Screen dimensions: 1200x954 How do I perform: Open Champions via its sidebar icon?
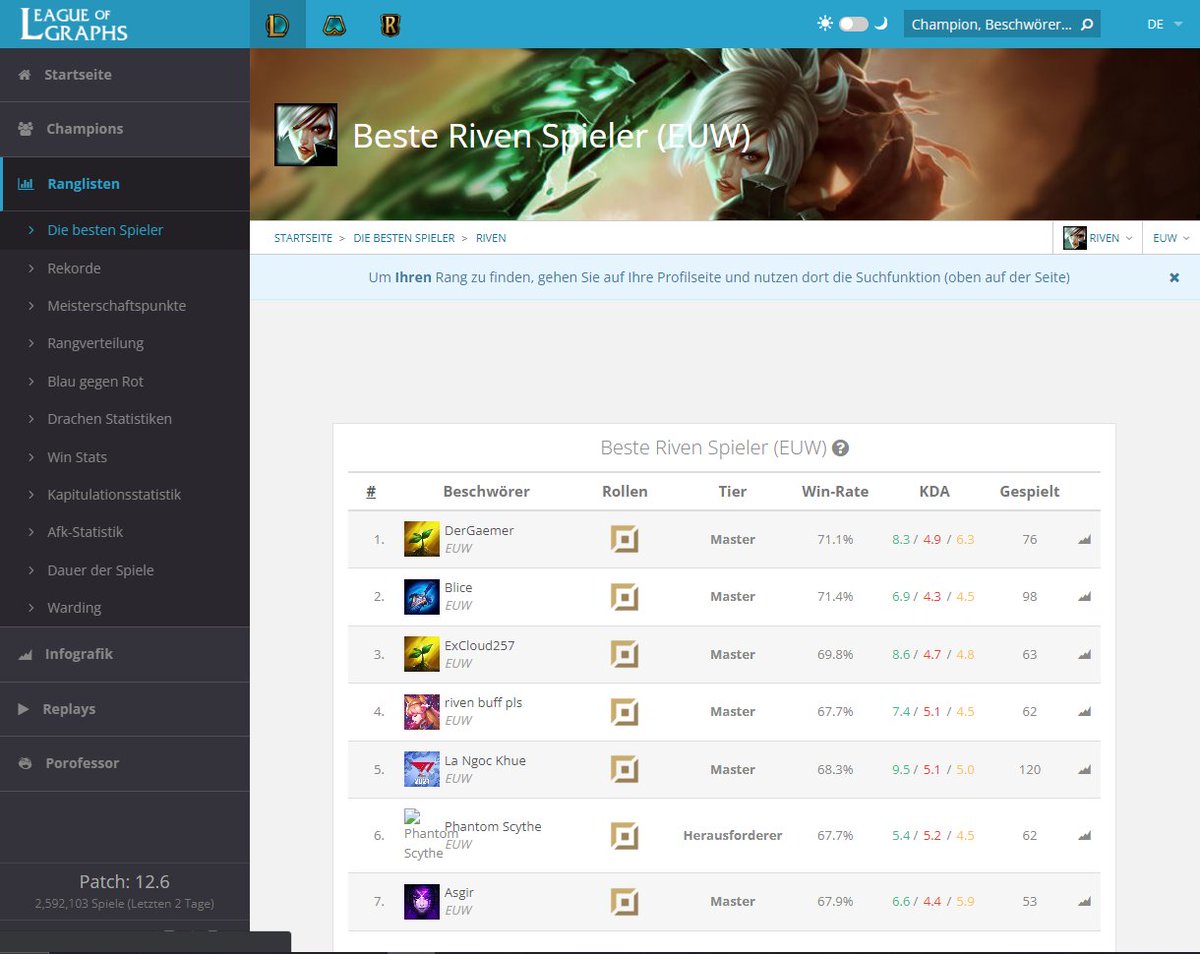(24, 128)
